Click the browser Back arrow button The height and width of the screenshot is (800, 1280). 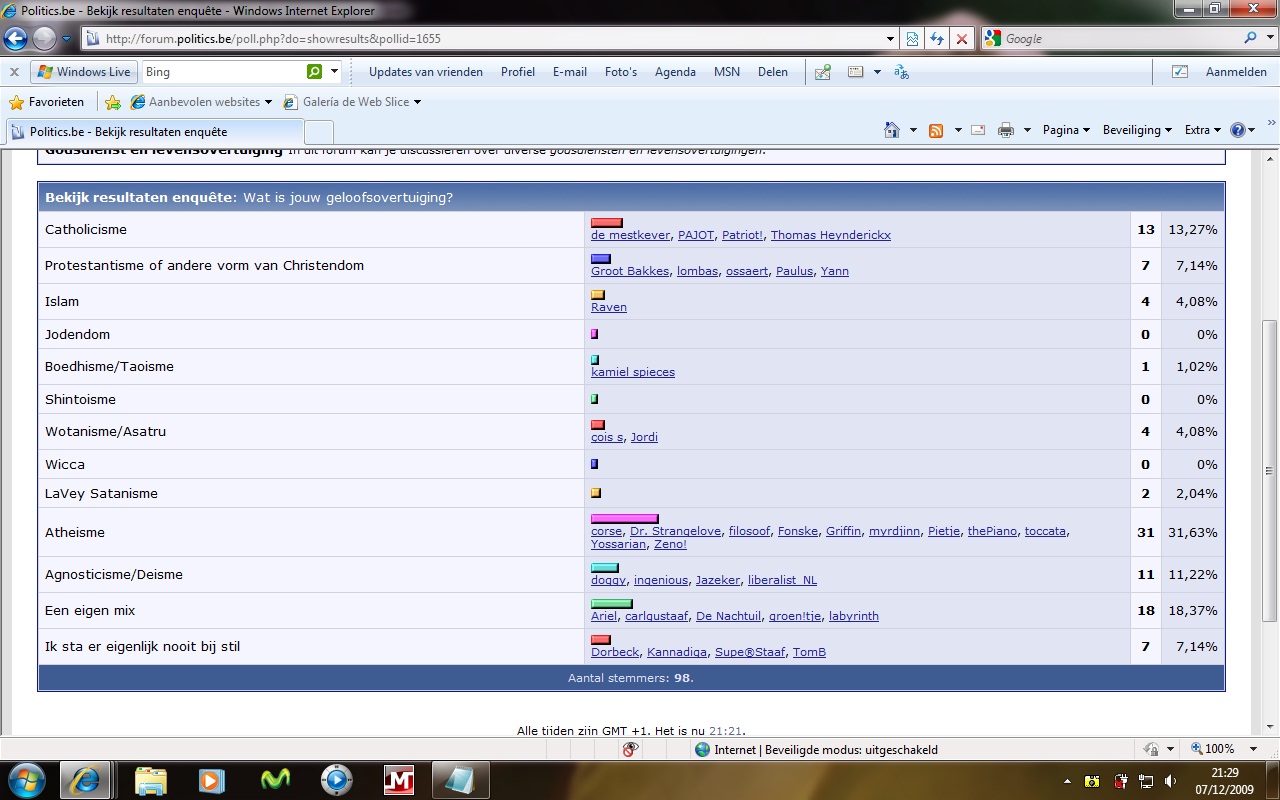16,39
